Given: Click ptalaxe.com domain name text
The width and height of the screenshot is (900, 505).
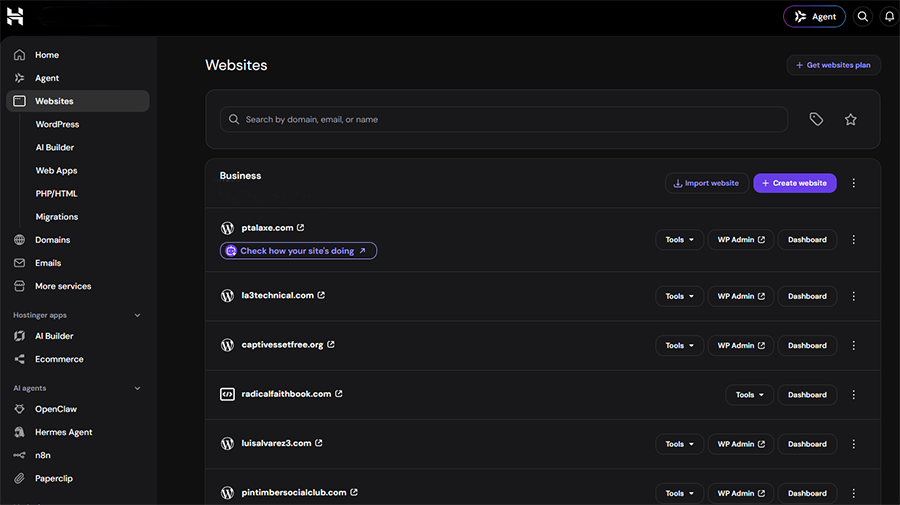Looking at the screenshot, I should coord(267,228).
